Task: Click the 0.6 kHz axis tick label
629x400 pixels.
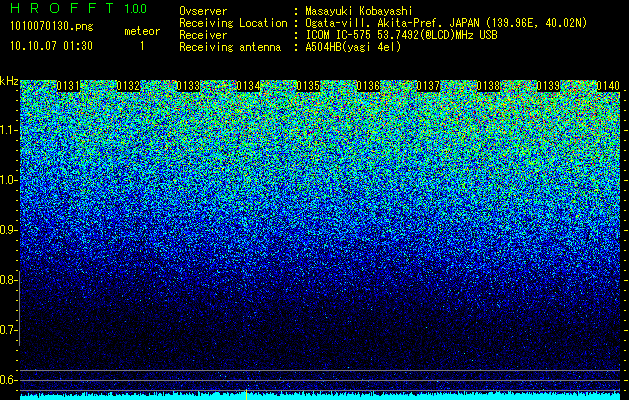Action: tap(7, 380)
